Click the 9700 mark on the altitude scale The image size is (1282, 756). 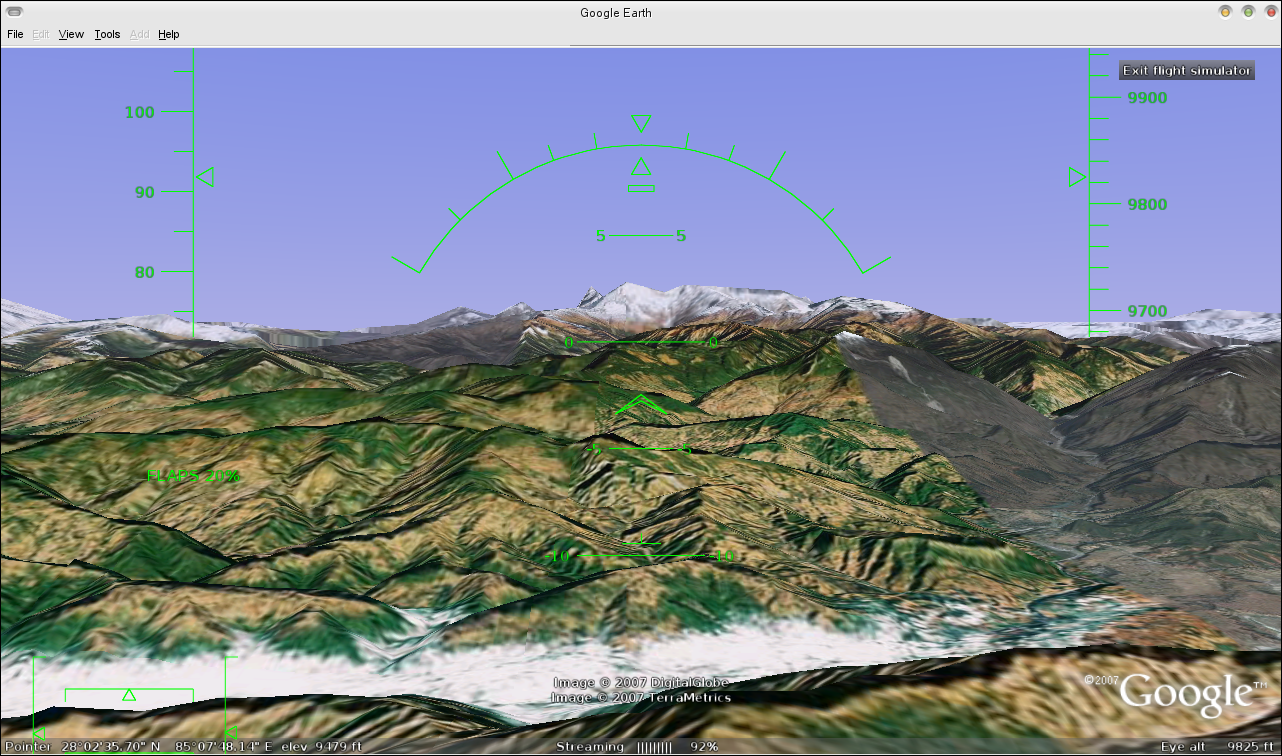(x=1147, y=311)
